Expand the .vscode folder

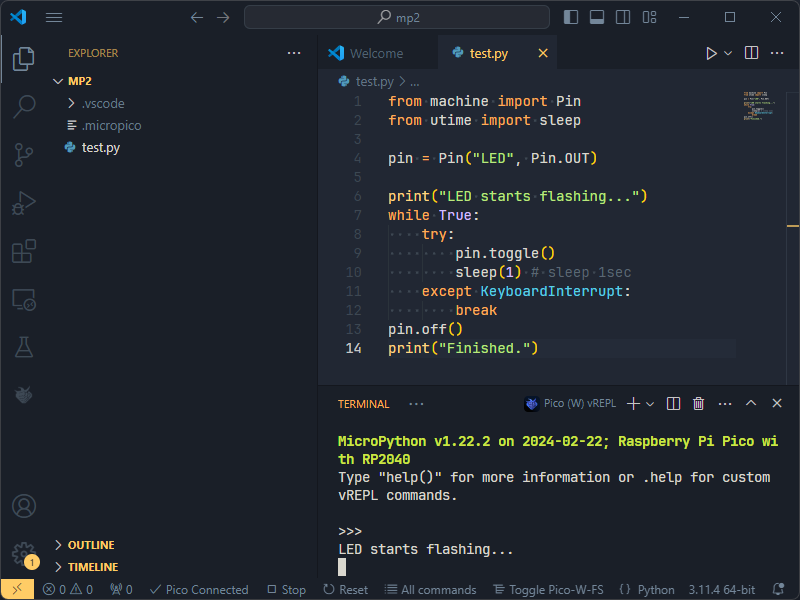102,103
